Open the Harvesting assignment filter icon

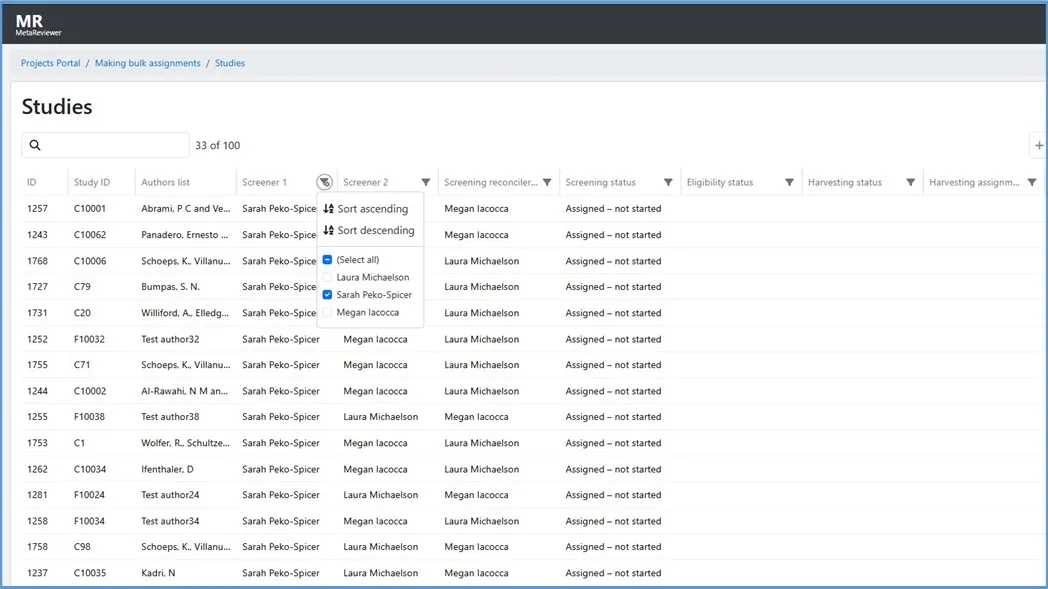[1032, 183]
